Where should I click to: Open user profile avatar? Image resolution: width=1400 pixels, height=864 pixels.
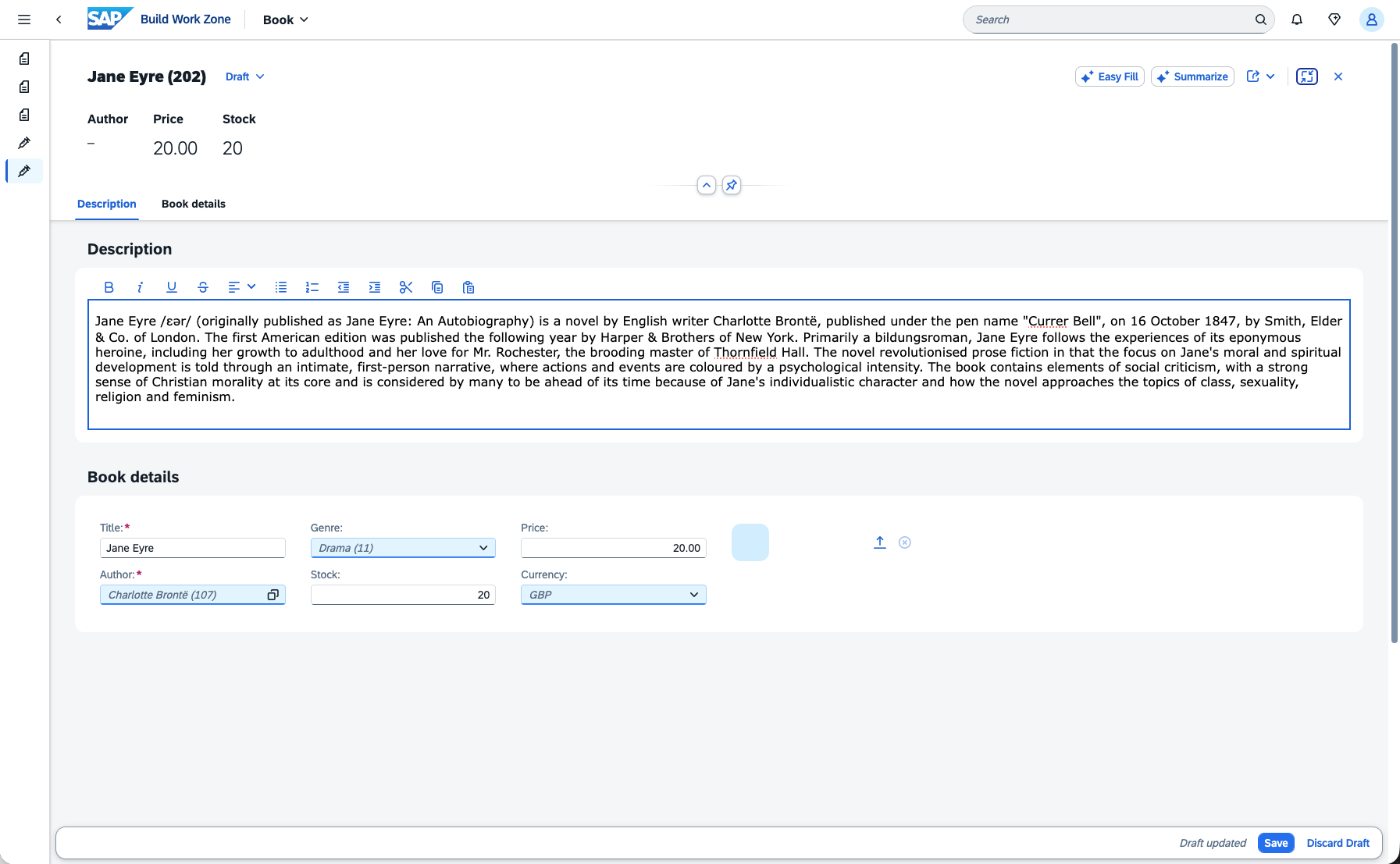pyautogui.click(x=1371, y=20)
